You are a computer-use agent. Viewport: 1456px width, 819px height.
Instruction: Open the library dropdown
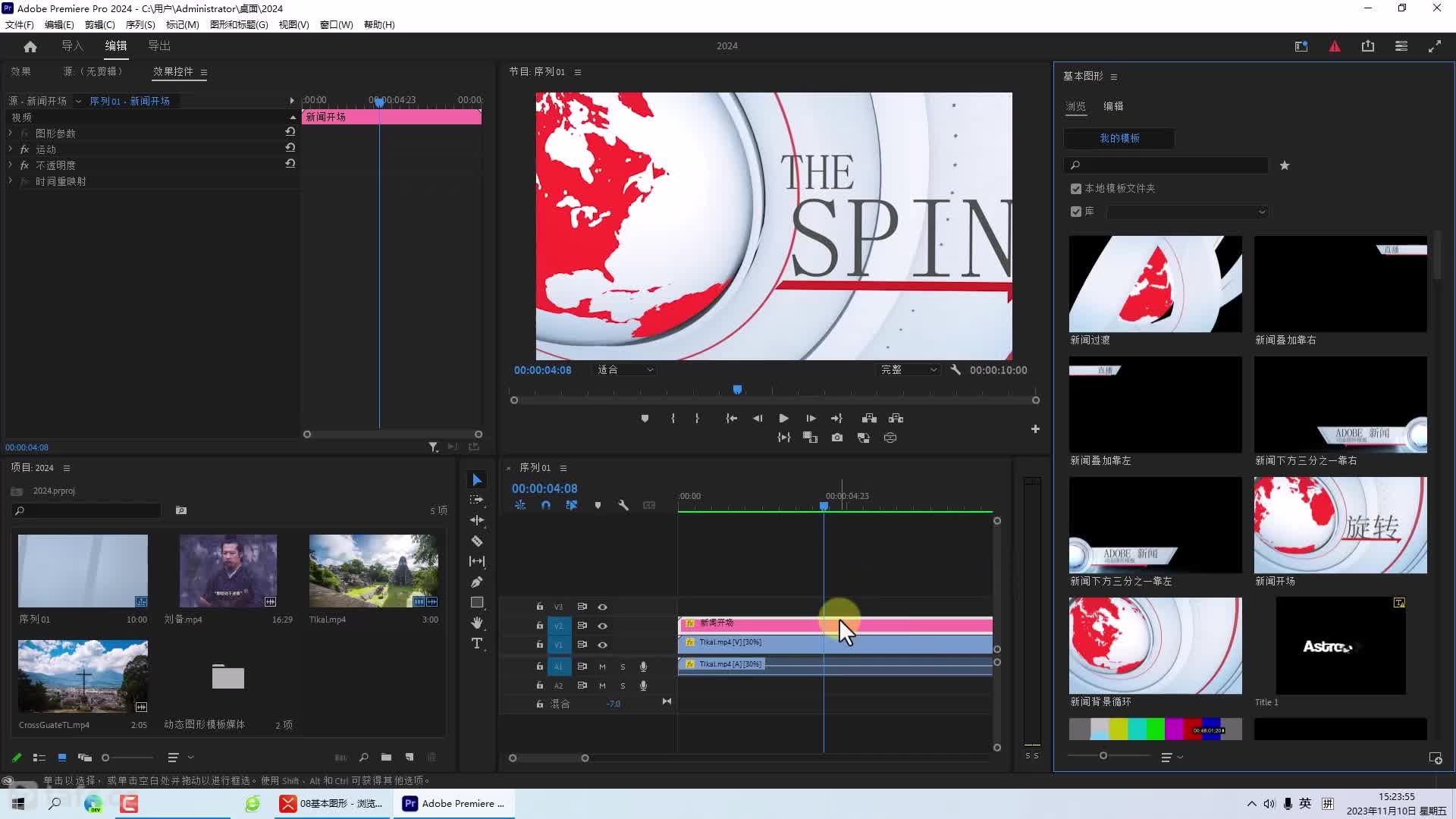1188,212
